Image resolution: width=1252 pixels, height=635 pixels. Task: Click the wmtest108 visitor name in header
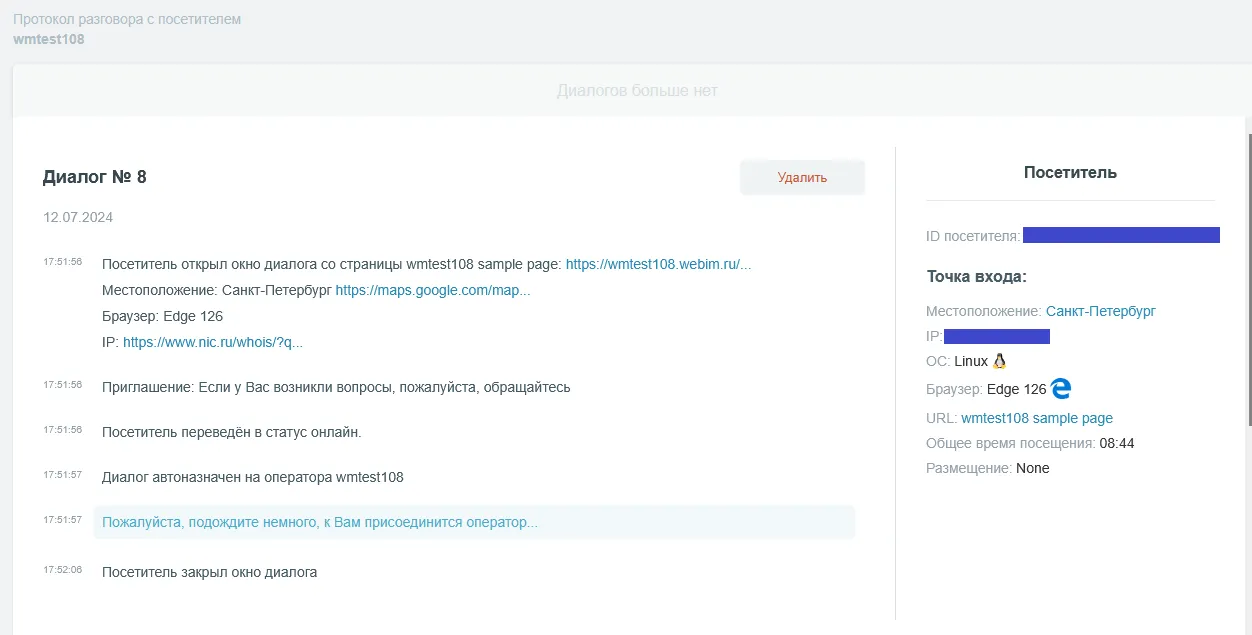tap(48, 39)
